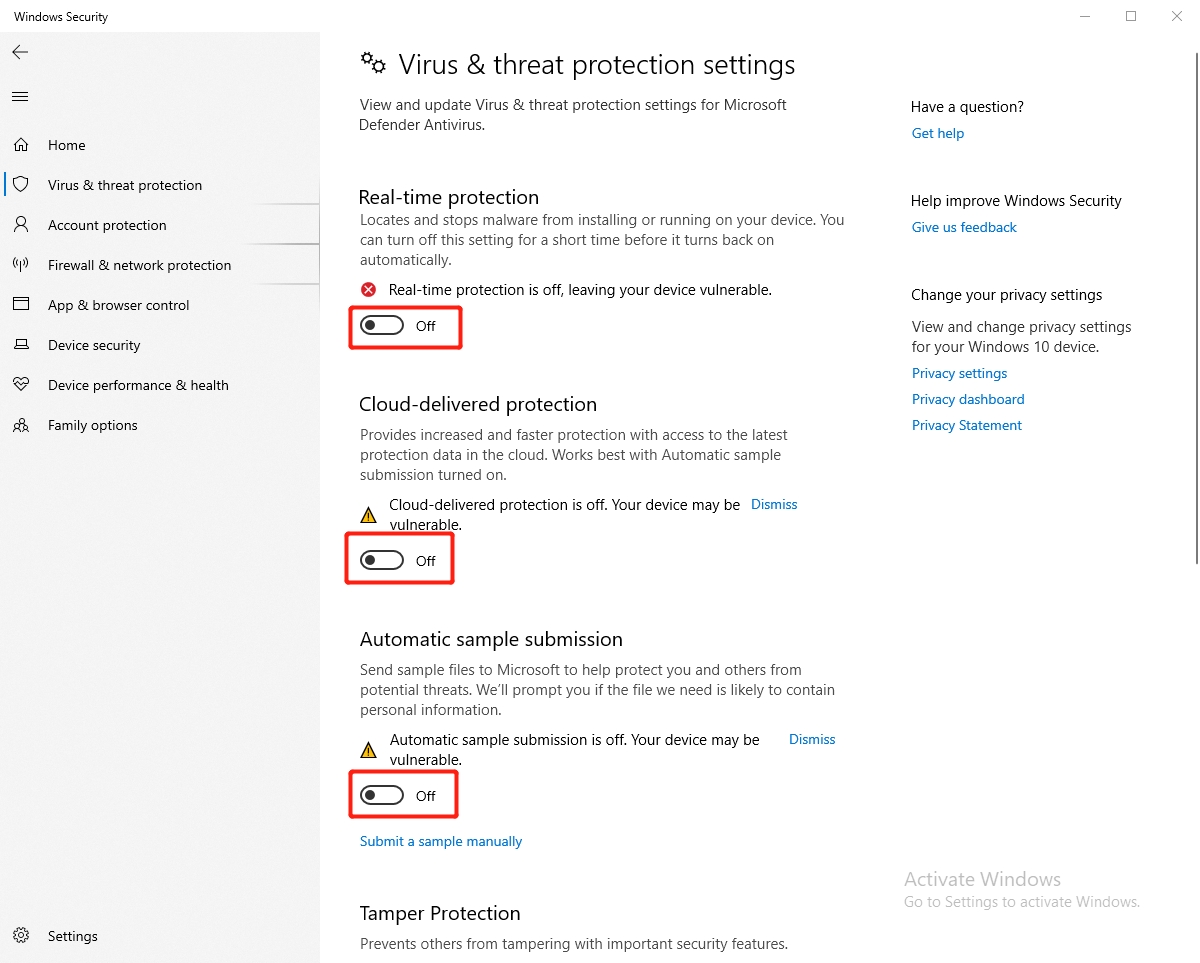The height and width of the screenshot is (963, 1200).
Task: Open Settings gear in sidebar
Action: 21,936
